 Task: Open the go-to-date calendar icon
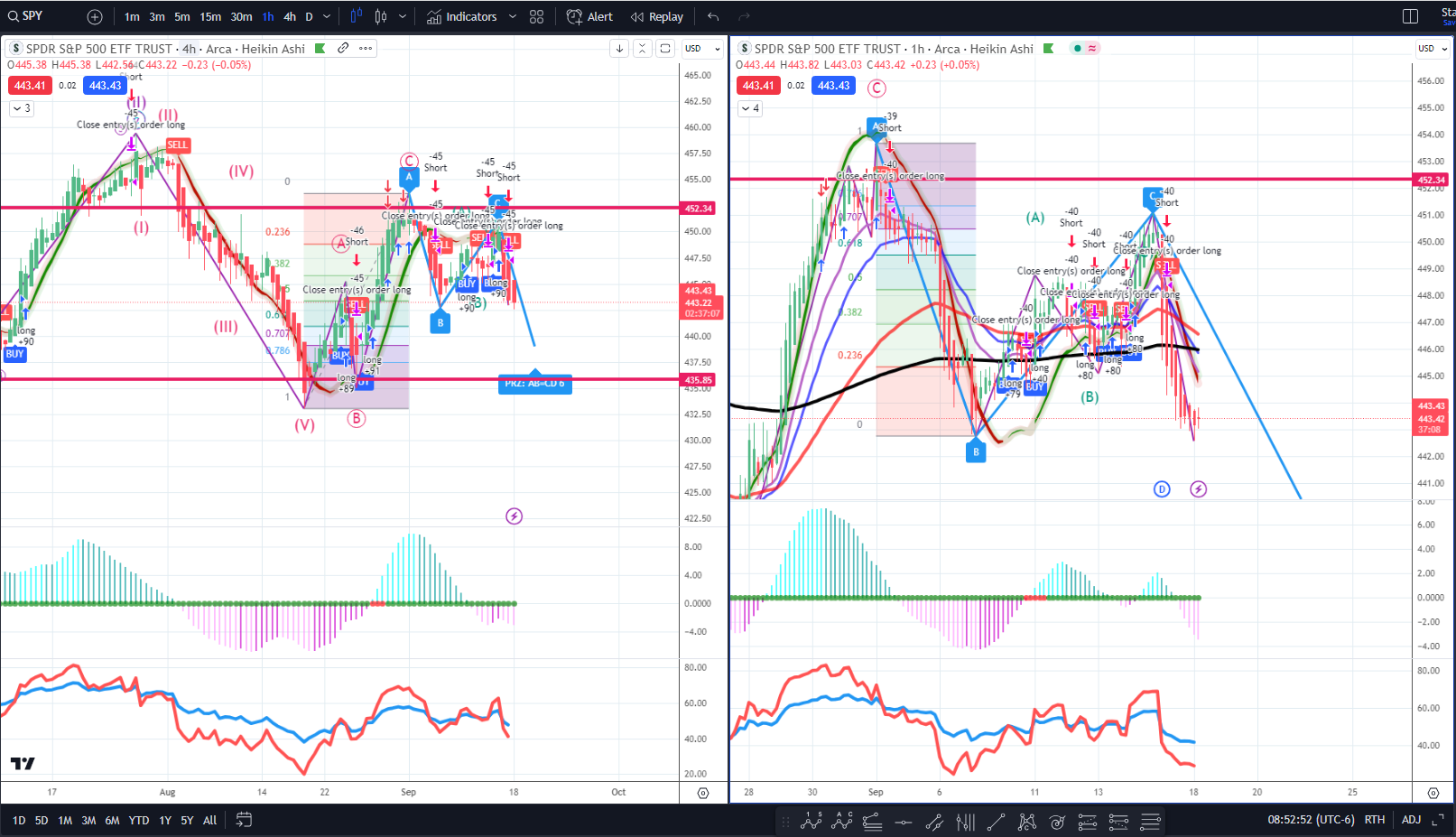pos(244,820)
